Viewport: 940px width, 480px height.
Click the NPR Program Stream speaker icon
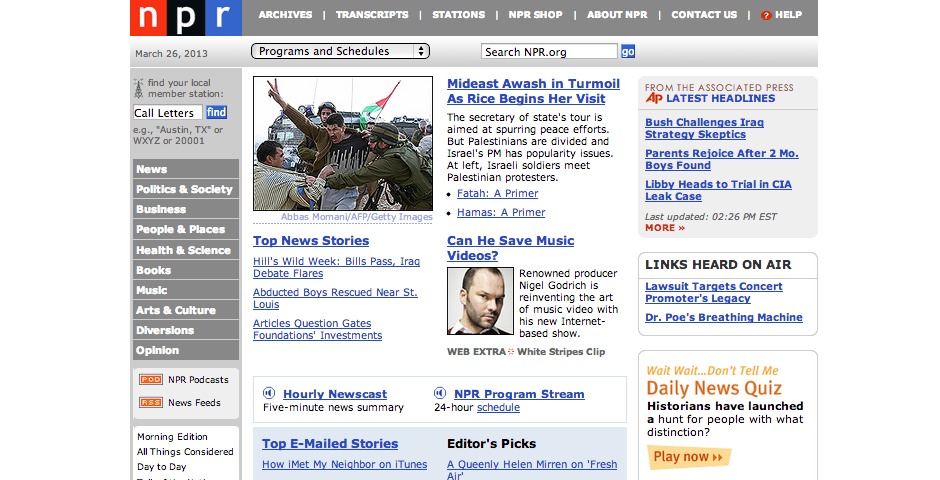440,393
